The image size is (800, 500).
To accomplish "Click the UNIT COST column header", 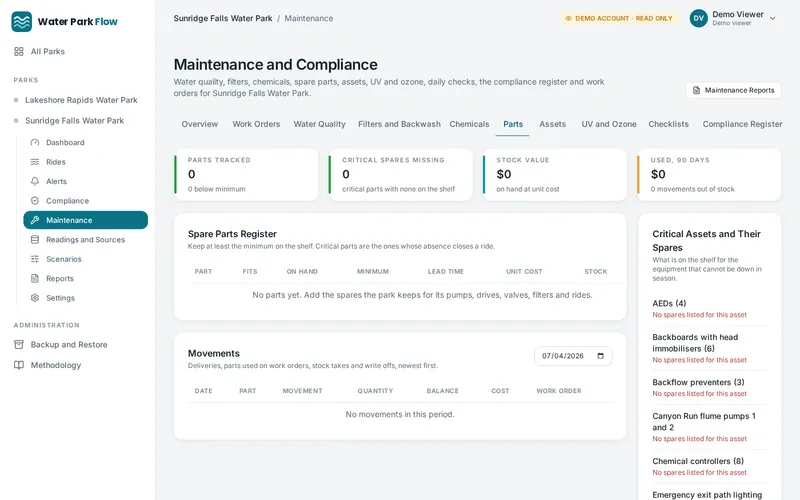I will [524, 271].
